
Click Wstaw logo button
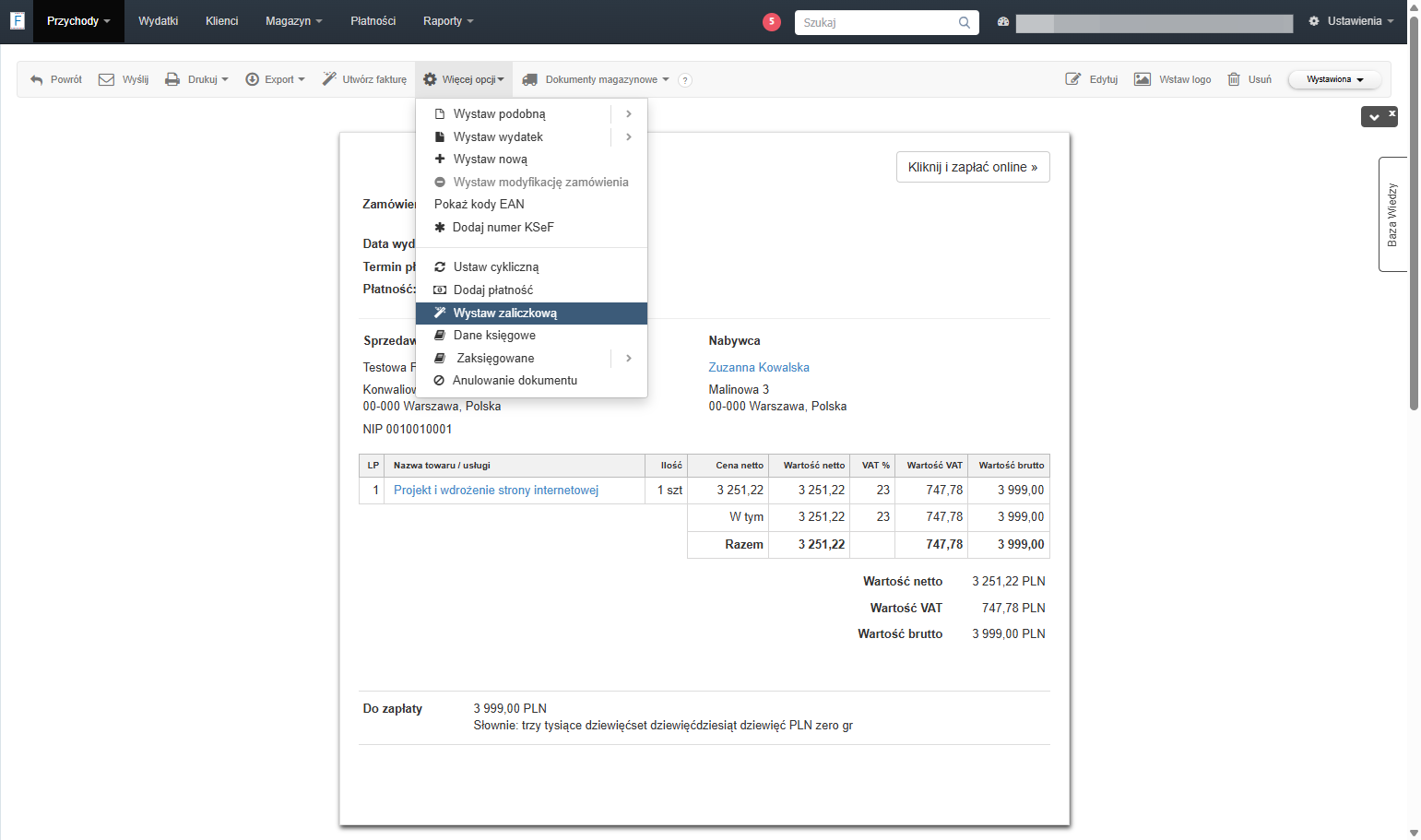[1173, 79]
